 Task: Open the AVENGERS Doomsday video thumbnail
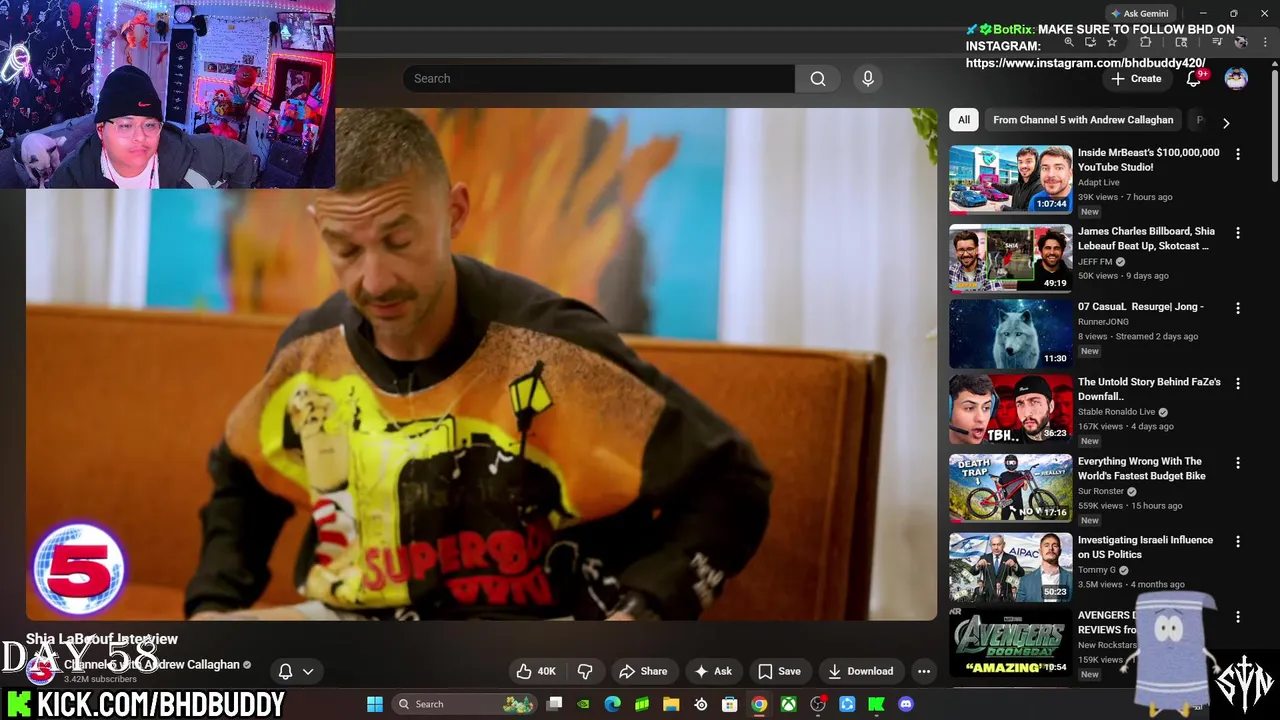pyautogui.click(x=1010, y=641)
